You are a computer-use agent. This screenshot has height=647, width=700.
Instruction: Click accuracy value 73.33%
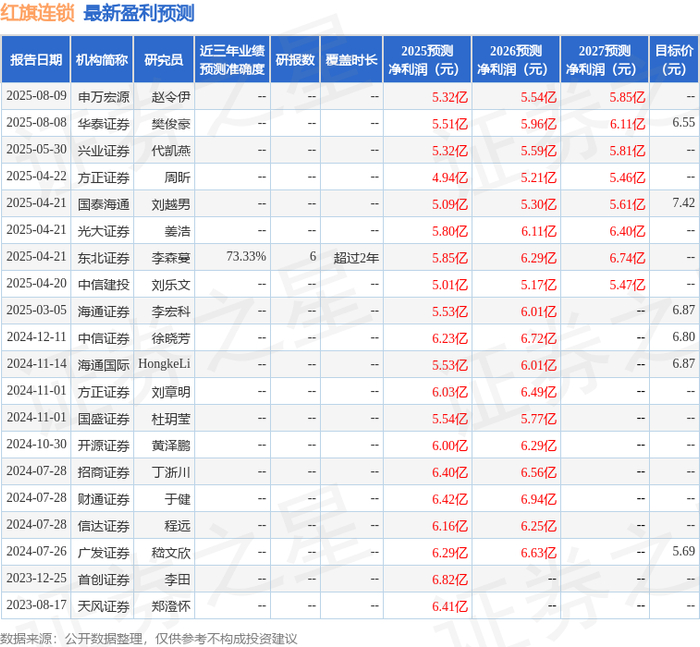coord(246,257)
